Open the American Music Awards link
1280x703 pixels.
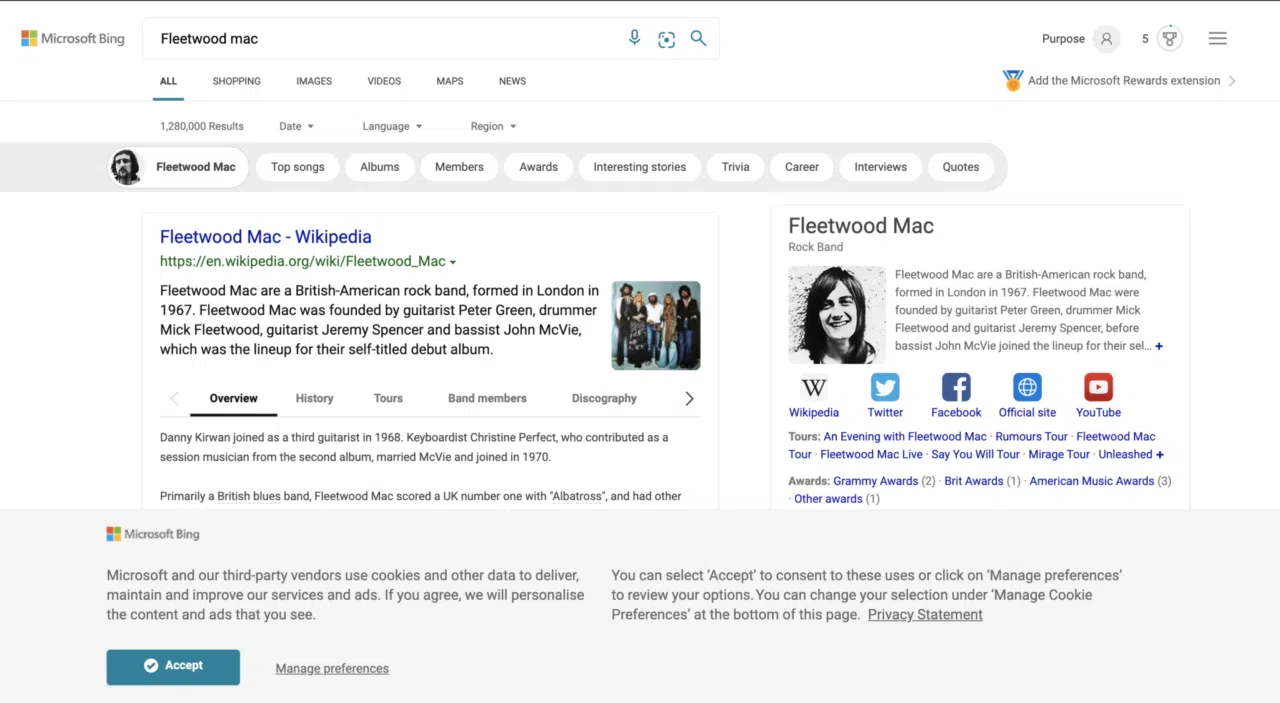1092,481
